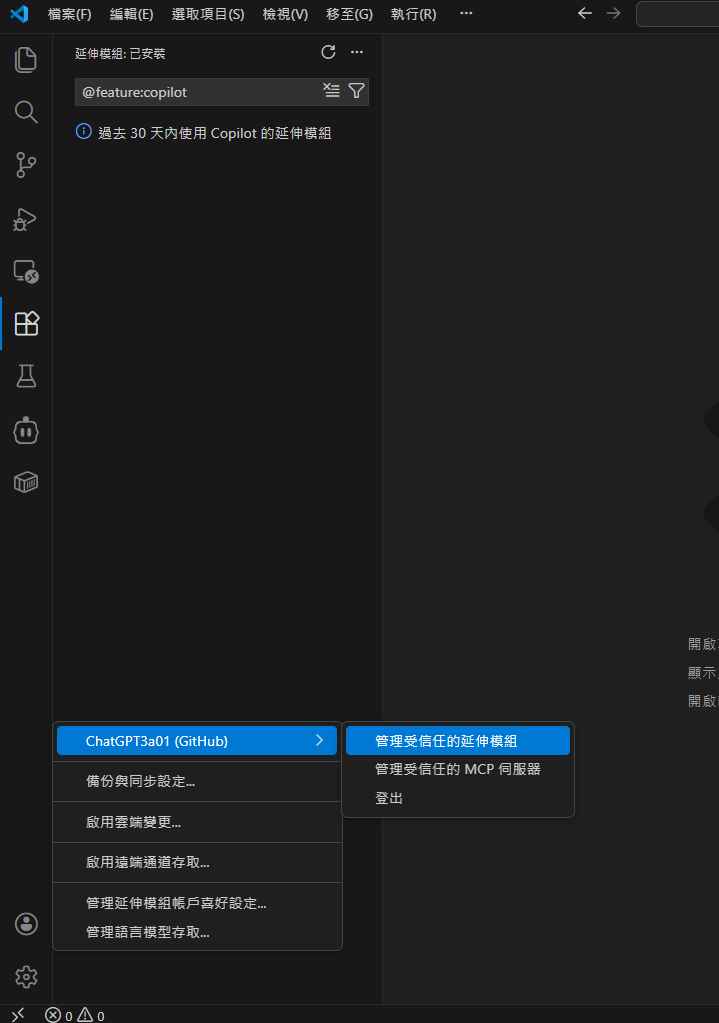Expand the menu bar overflow ellipsis
The width and height of the screenshot is (719, 1023).
[x=466, y=13]
